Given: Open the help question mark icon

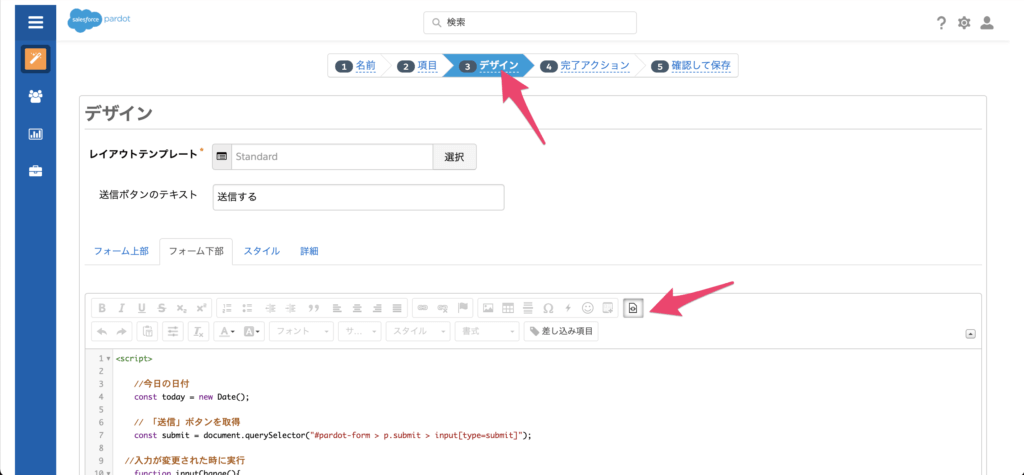Looking at the screenshot, I should [x=941, y=23].
